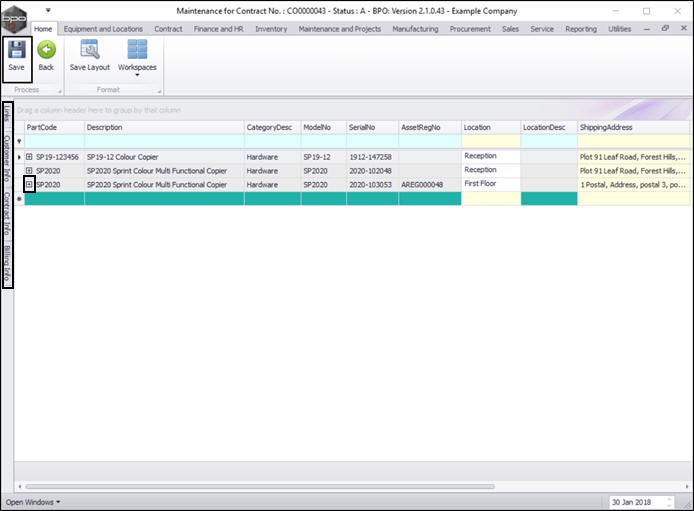694x511 pixels.
Task: Sort by the ShippingAddress column header
Action: tap(633, 127)
